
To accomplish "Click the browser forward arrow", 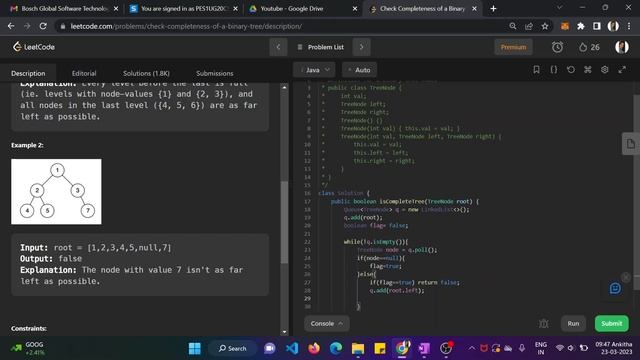I will (27, 26).
